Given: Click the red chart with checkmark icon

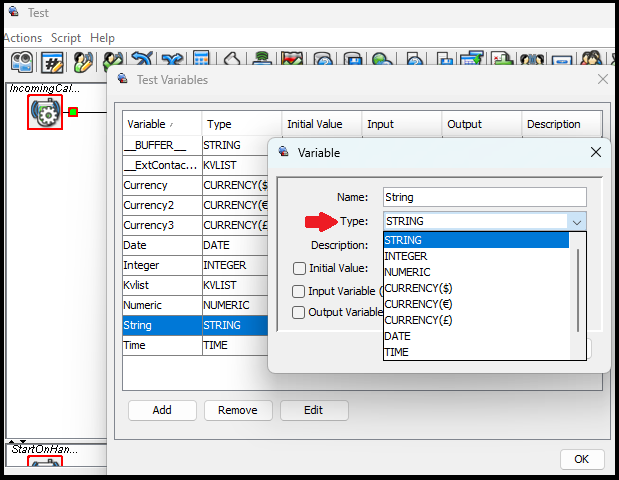Looking at the screenshot, I should (292, 58).
